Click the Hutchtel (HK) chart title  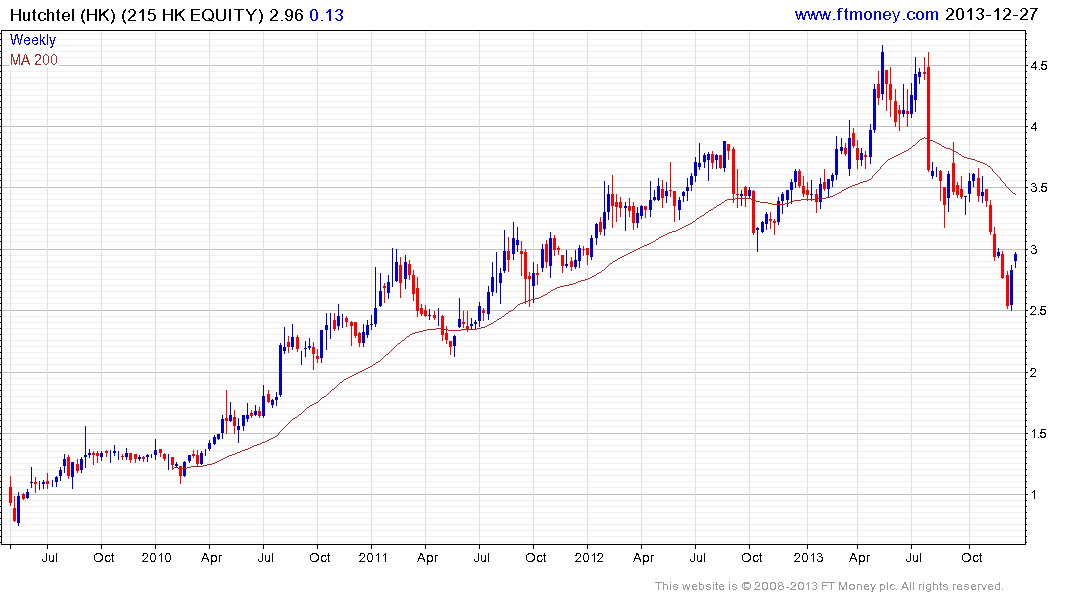pyautogui.click(x=136, y=15)
